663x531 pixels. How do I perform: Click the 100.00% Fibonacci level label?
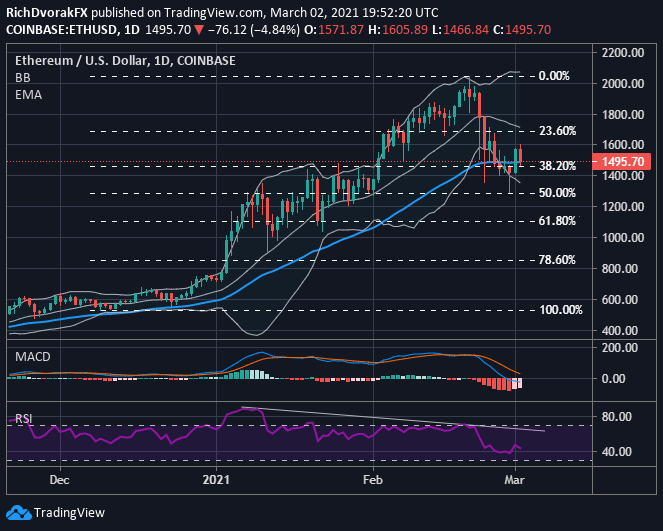[561, 310]
